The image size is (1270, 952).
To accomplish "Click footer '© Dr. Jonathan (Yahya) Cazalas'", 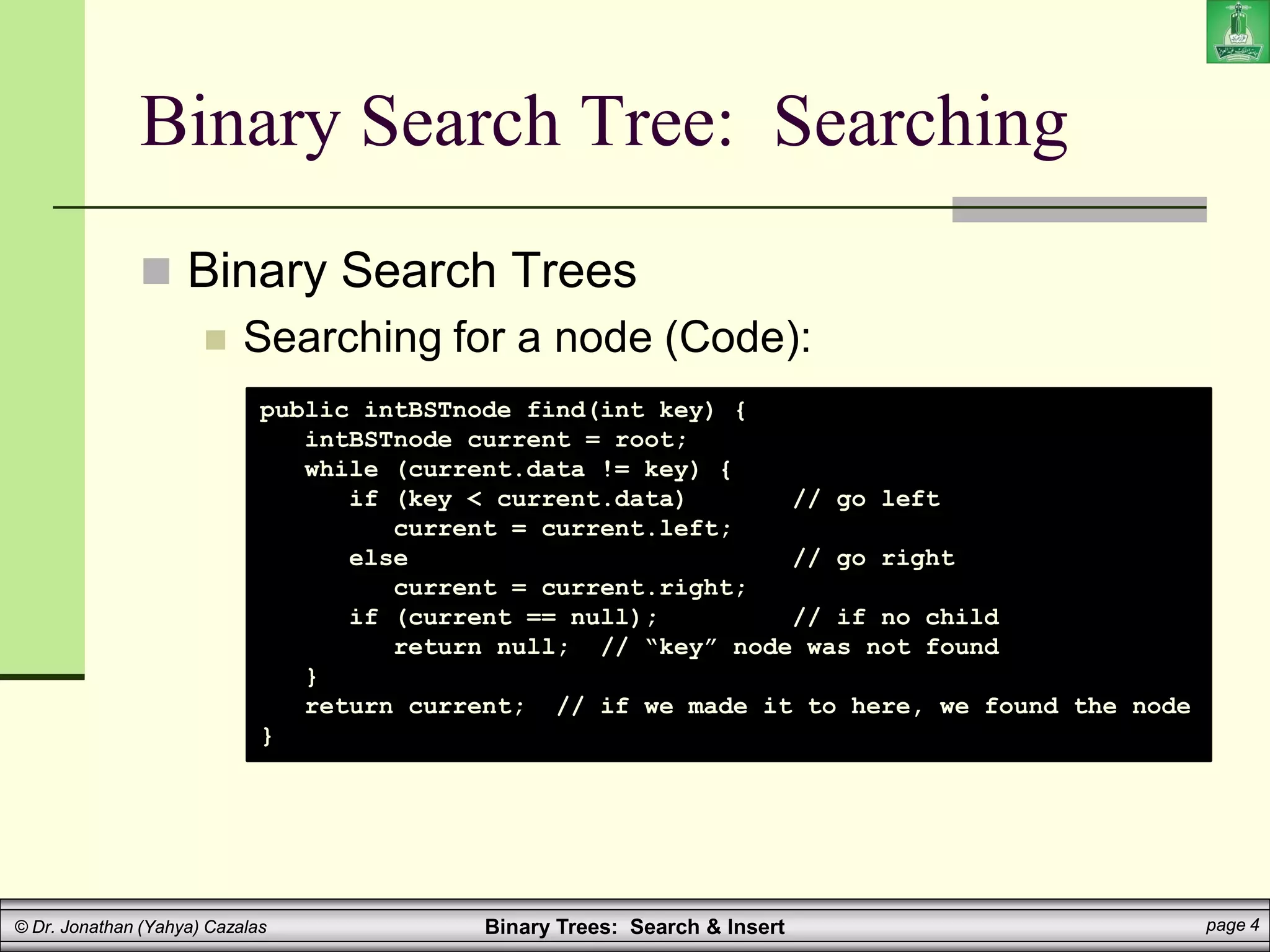I will pyautogui.click(x=141, y=927).
